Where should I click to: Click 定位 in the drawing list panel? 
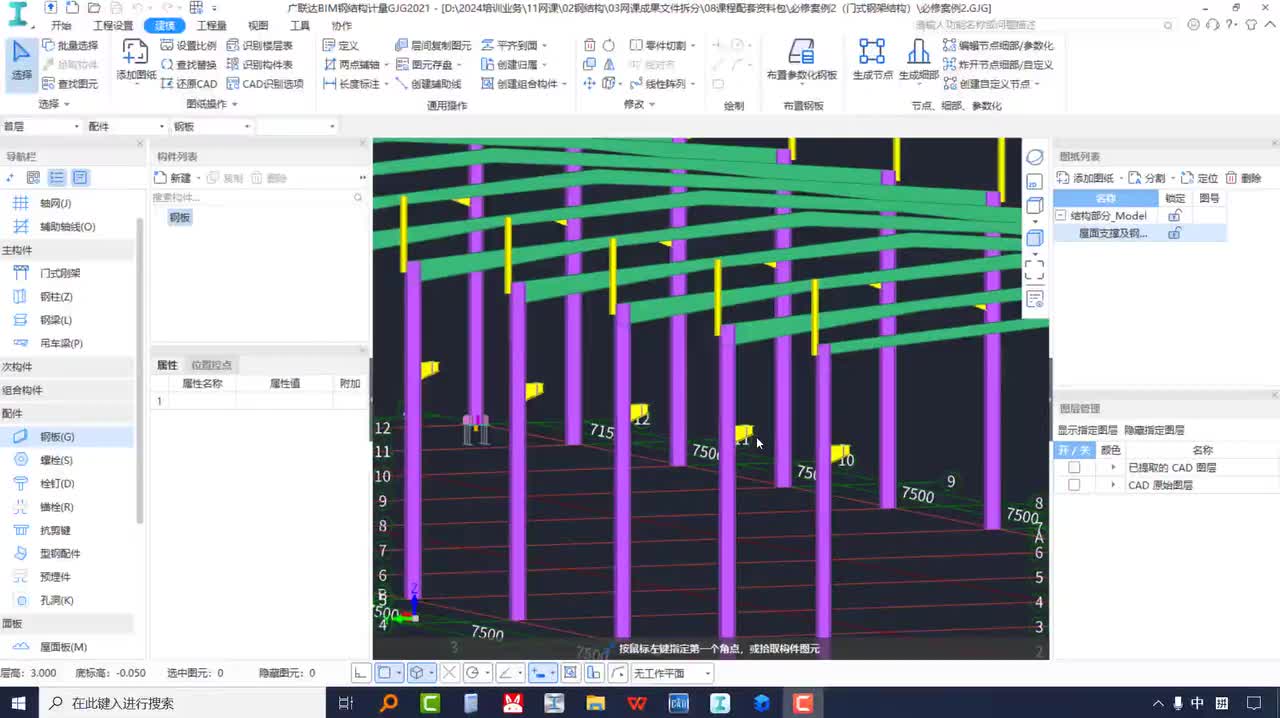pos(1200,178)
